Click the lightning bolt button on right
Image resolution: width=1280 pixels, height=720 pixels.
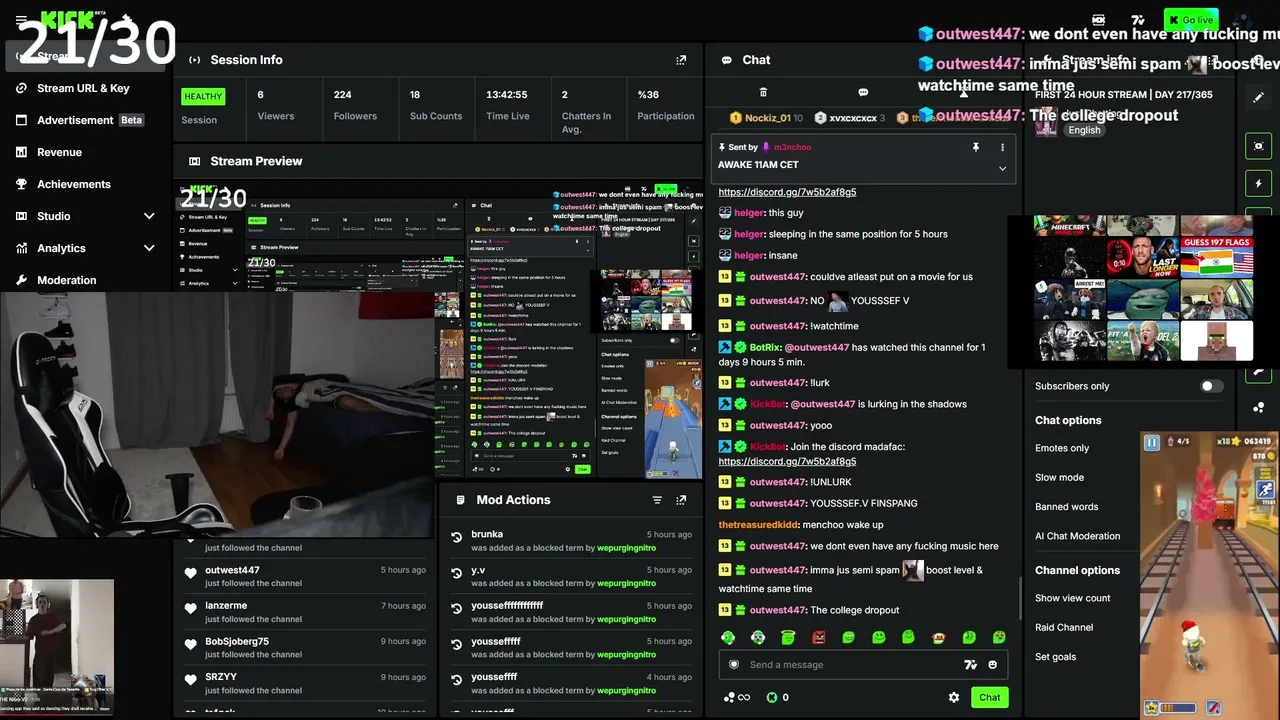(x=1259, y=184)
